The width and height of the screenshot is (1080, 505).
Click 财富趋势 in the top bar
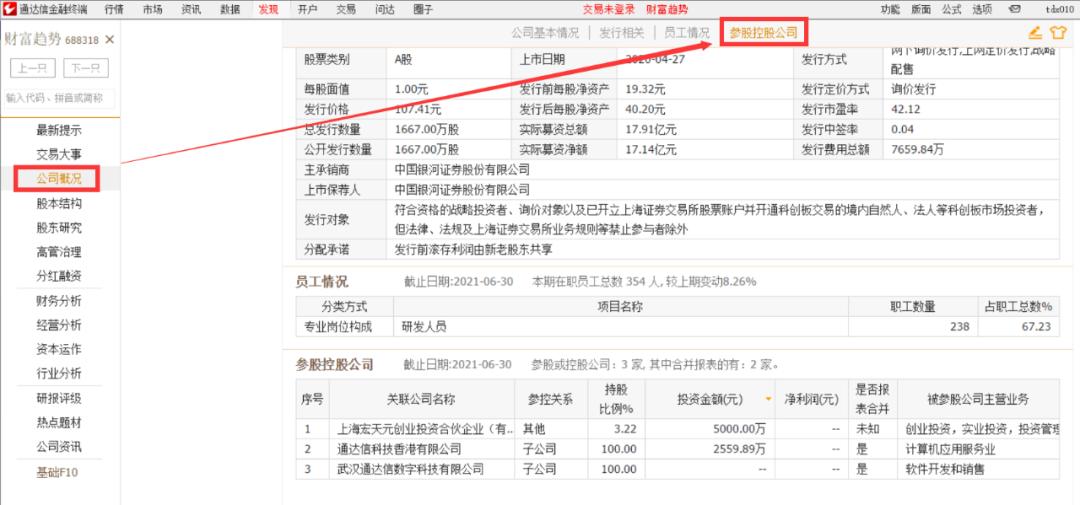click(x=667, y=9)
